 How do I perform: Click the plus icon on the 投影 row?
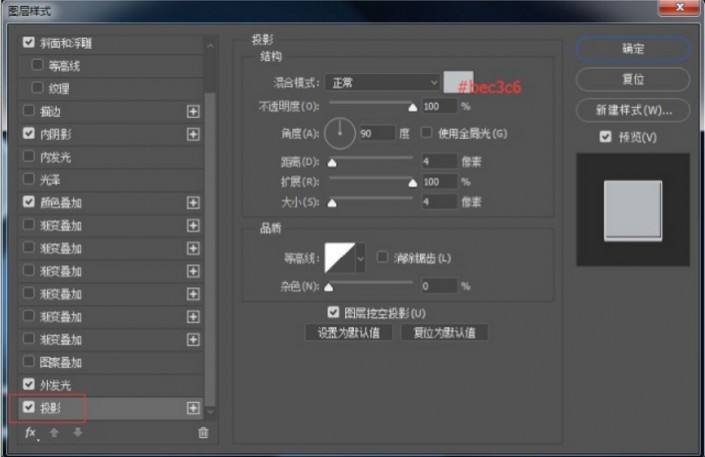(193, 408)
